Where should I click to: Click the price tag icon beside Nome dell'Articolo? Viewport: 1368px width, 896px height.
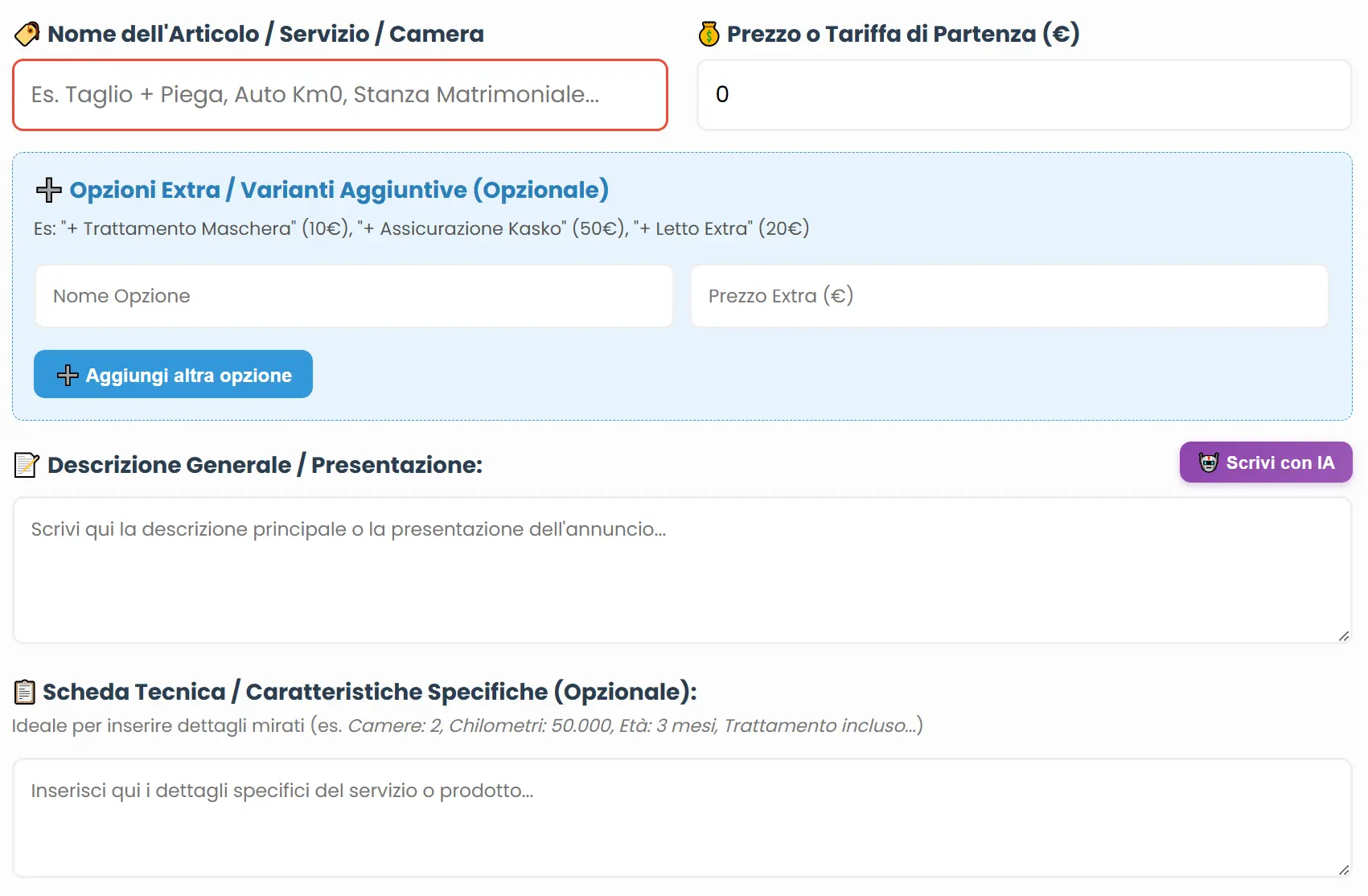pyautogui.click(x=27, y=34)
